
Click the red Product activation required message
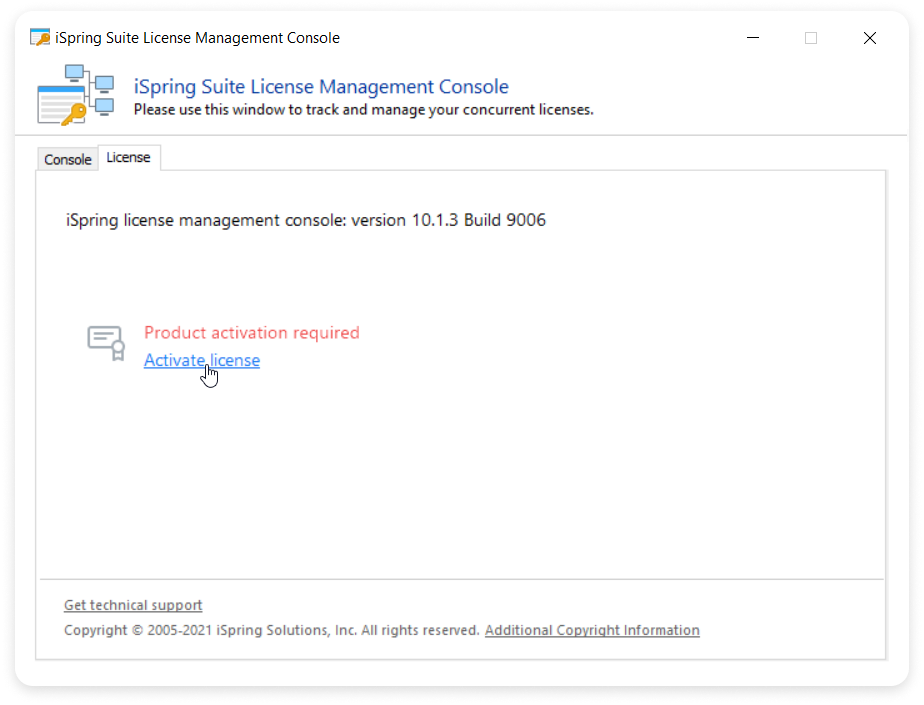[252, 332]
